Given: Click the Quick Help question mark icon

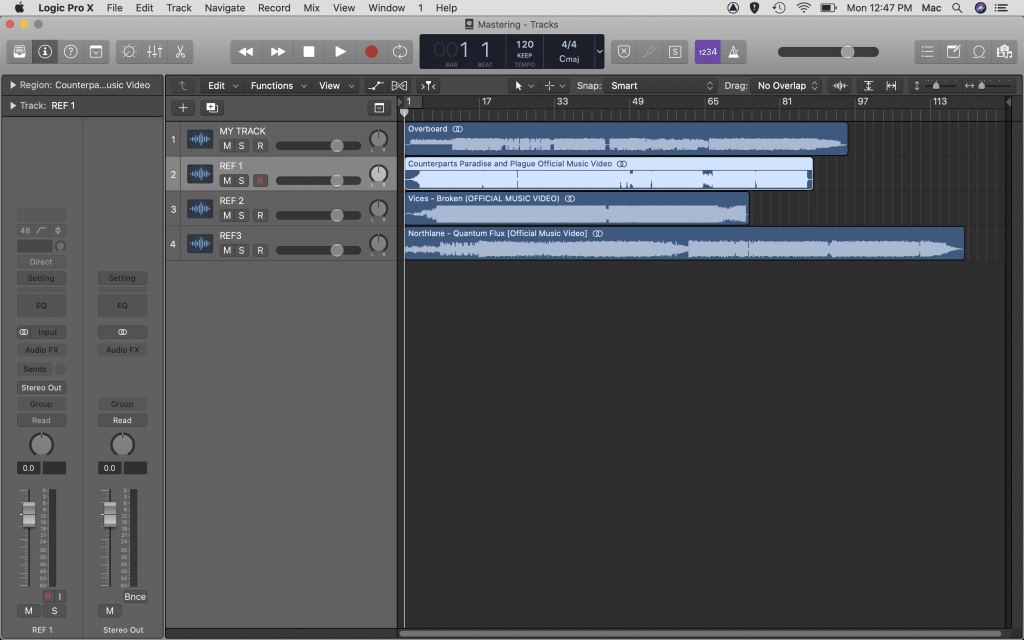Looking at the screenshot, I should click(70, 52).
